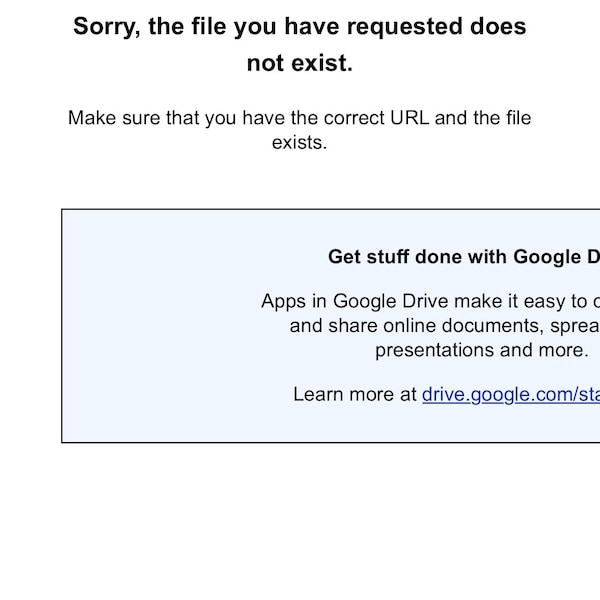The width and height of the screenshot is (600, 600).
Task: Click the 'Make sure that you have the correct URL' line
Action: pos(300,117)
